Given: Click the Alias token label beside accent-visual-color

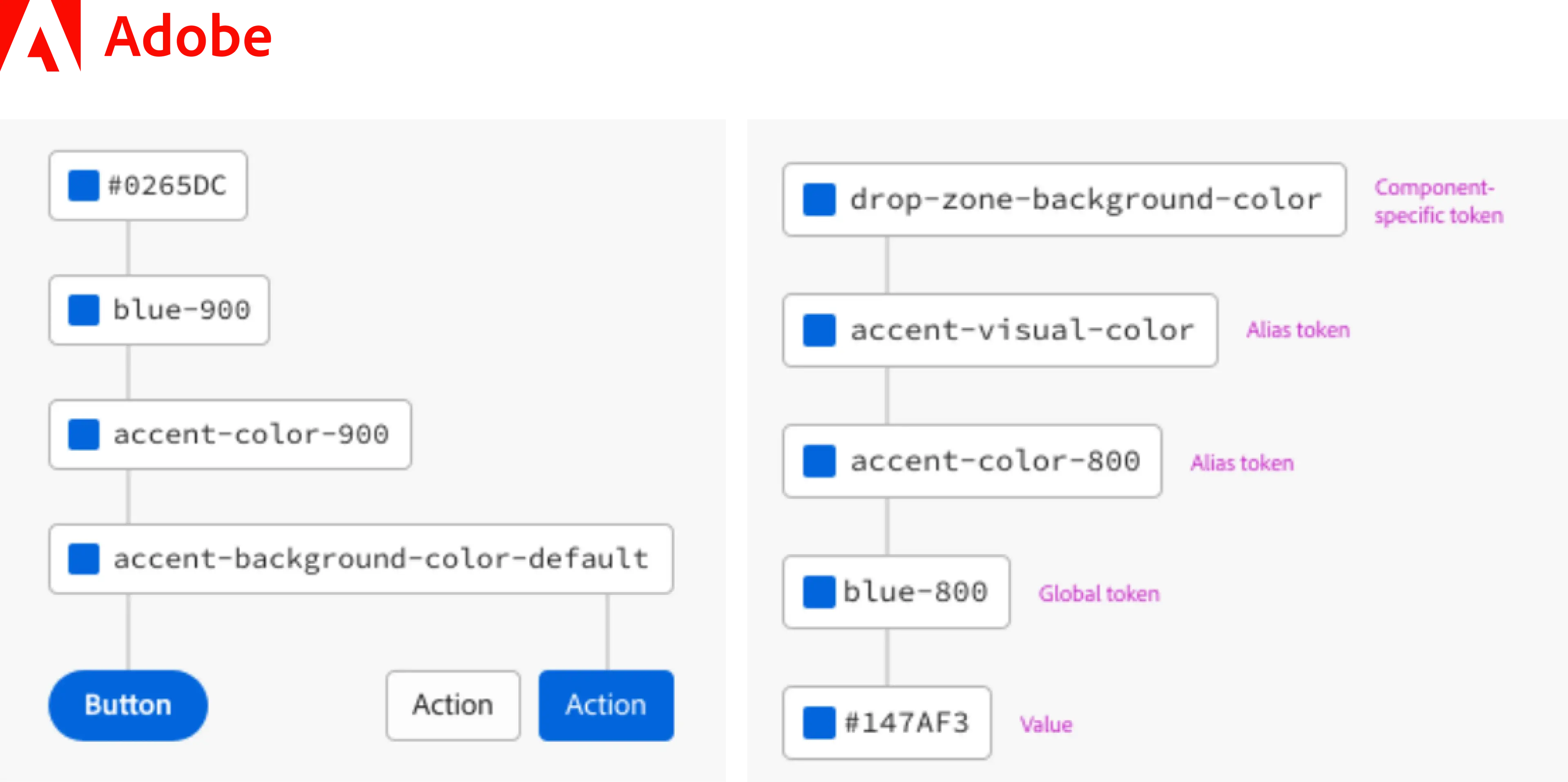Looking at the screenshot, I should coord(1298,330).
